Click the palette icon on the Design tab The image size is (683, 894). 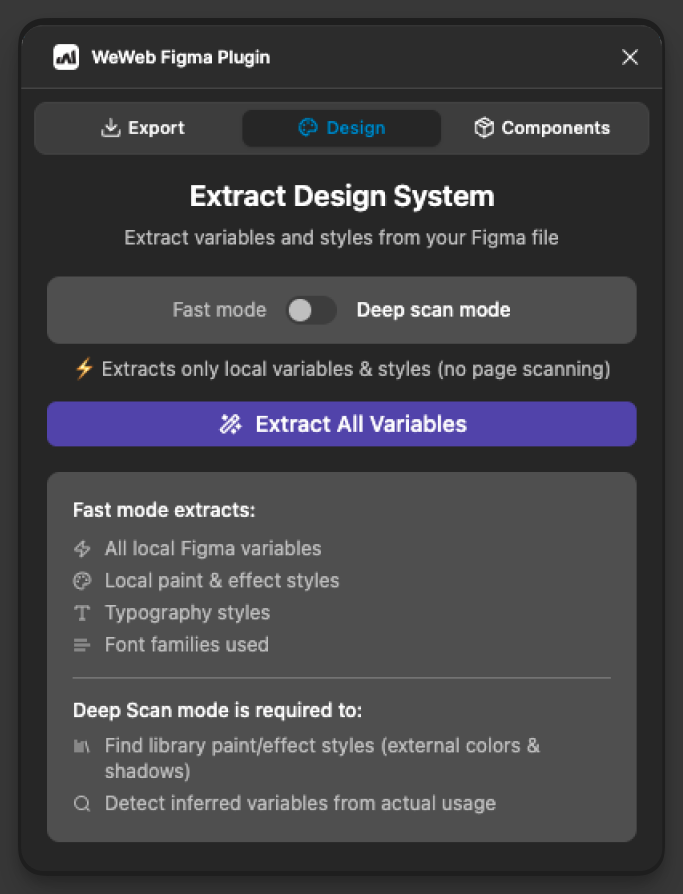(x=306, y=128)
